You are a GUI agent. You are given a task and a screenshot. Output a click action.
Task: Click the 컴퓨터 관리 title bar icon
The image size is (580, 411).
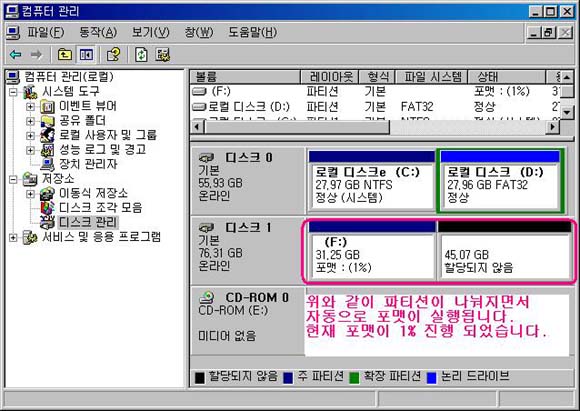tap(12, 11)
